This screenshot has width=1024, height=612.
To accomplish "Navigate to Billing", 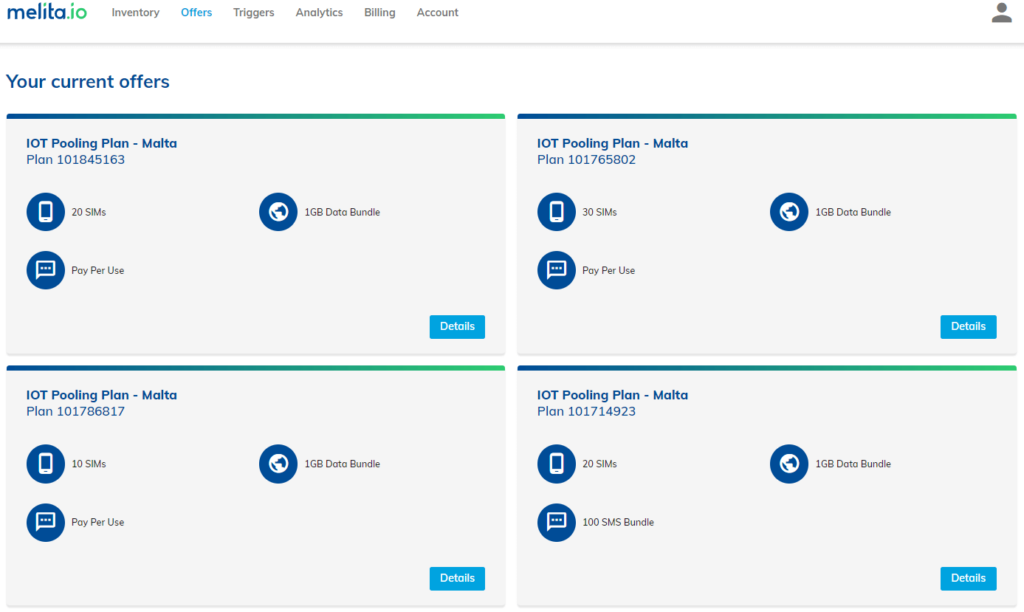I will [379, 13].
